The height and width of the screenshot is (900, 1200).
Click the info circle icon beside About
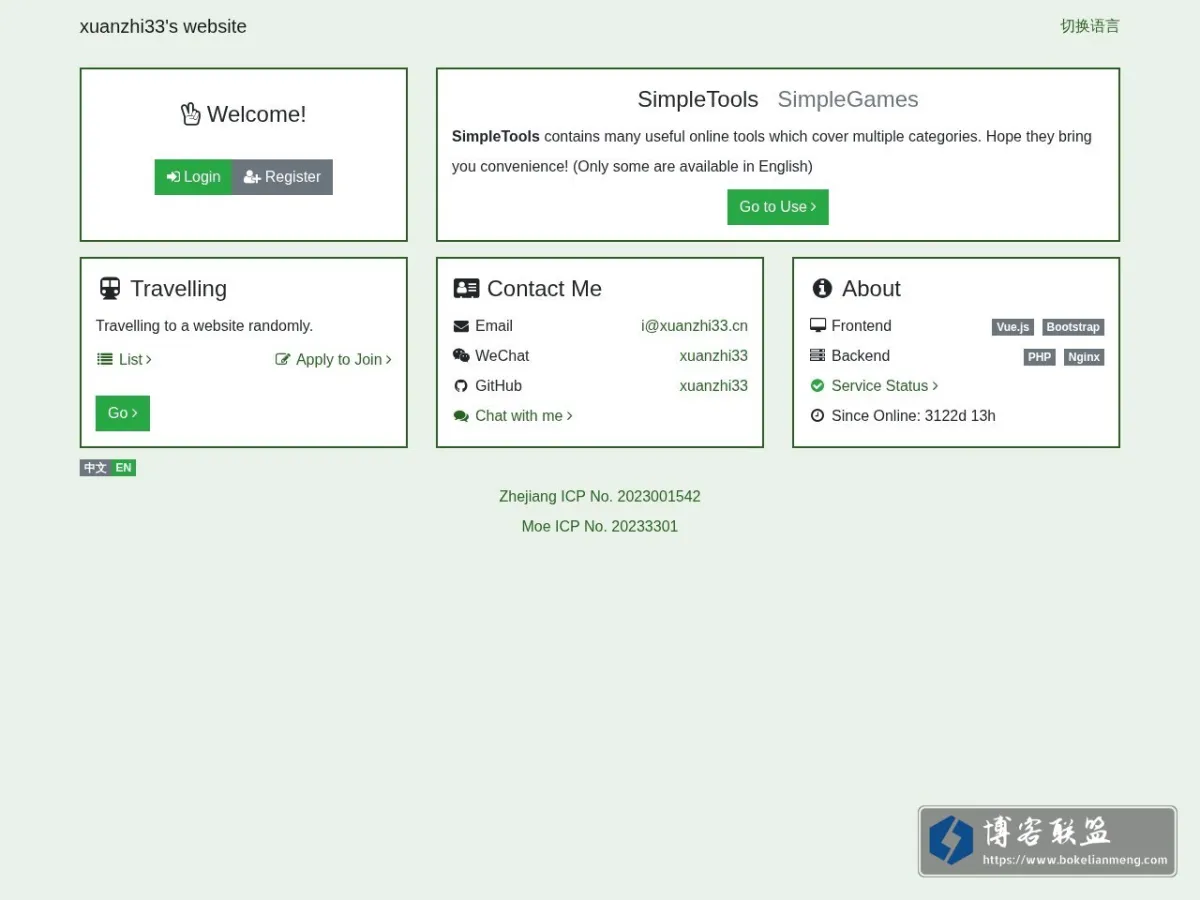822,289
